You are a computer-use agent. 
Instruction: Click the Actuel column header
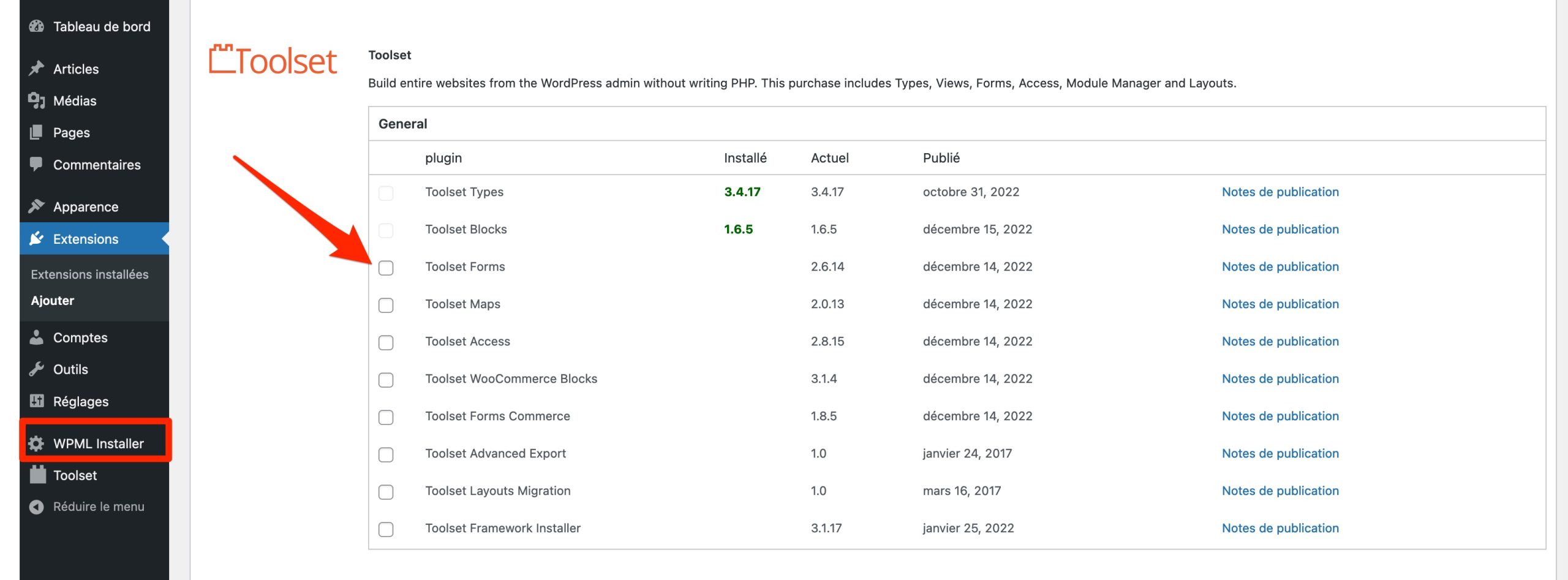coord(829,157)
